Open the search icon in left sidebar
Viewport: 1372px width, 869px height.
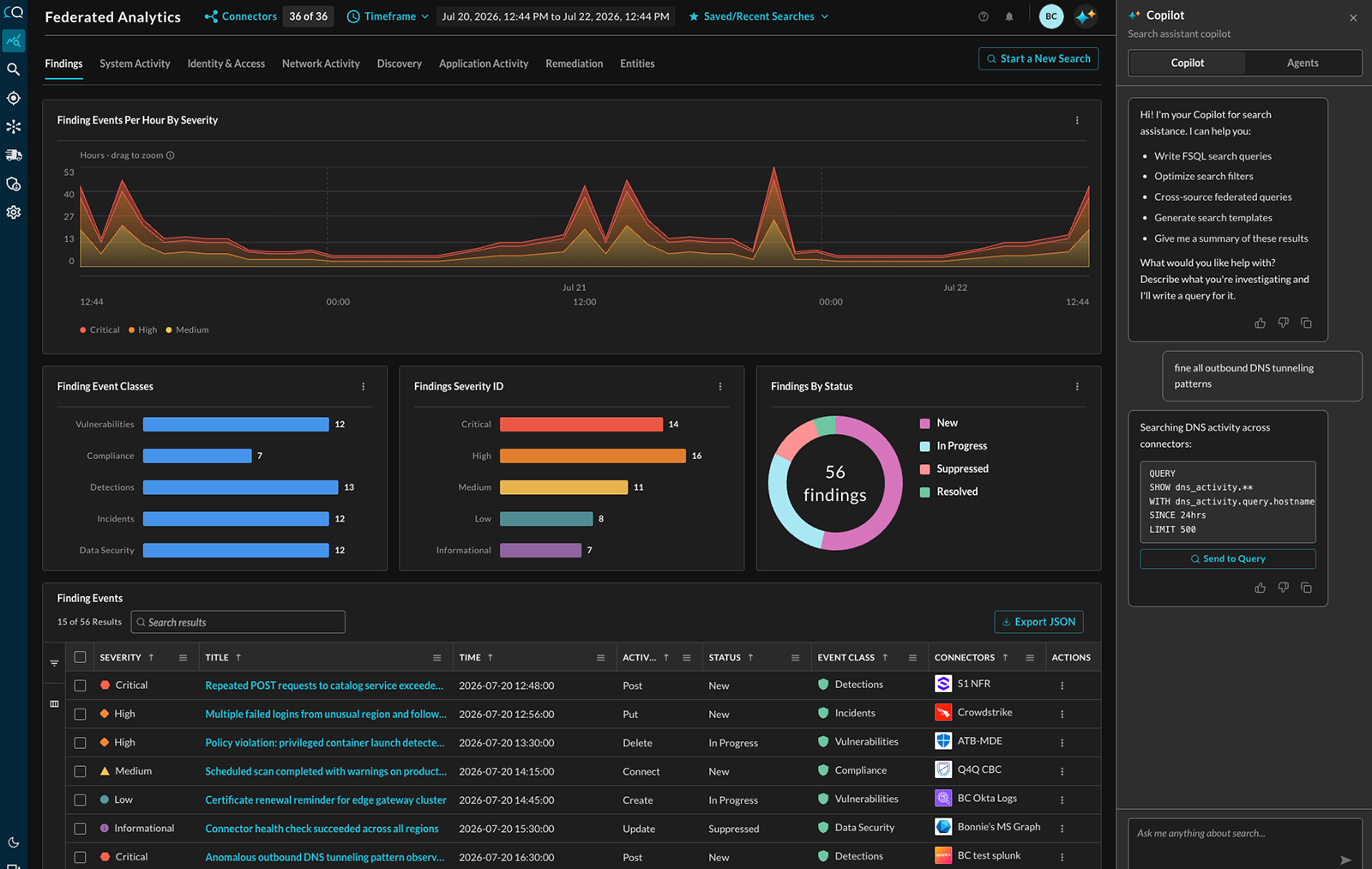pos(13,69)
